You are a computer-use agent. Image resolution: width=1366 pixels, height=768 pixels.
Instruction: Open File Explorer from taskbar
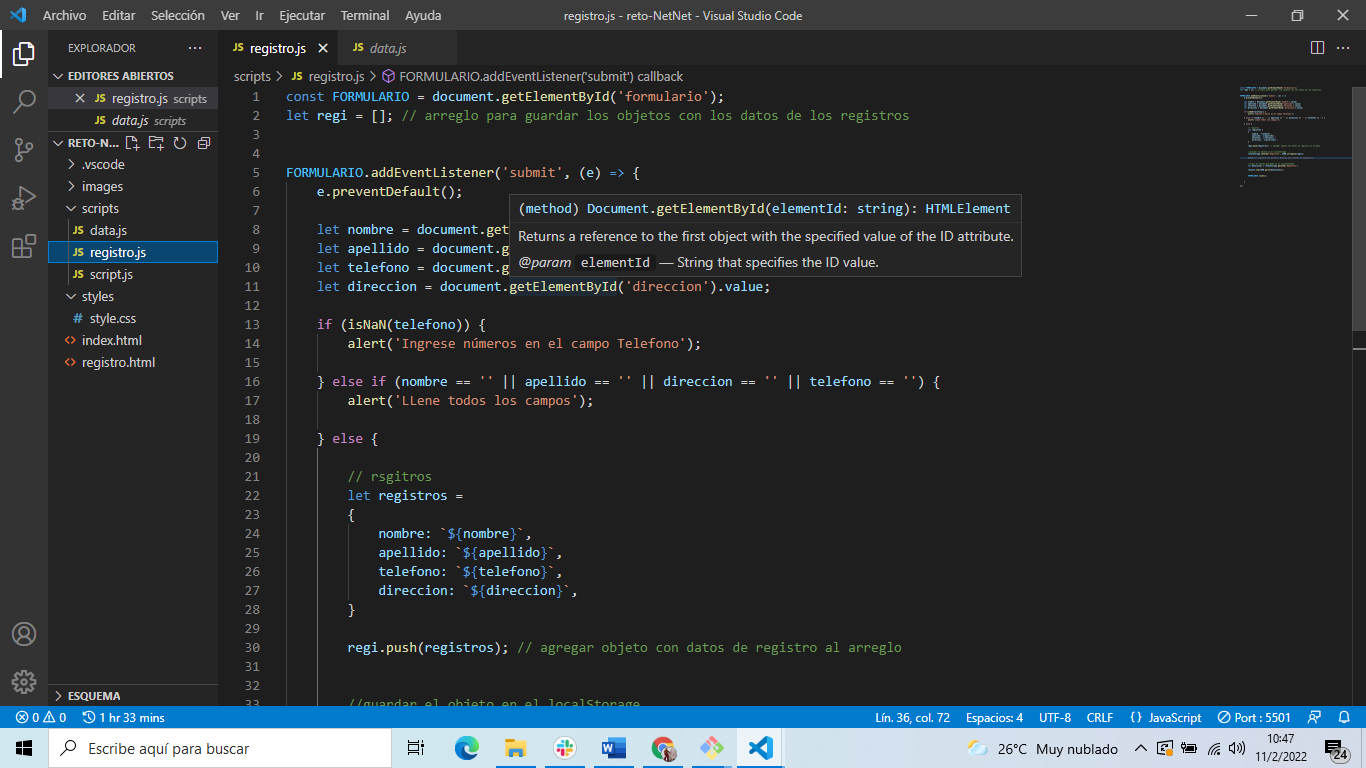click(515, 748)
